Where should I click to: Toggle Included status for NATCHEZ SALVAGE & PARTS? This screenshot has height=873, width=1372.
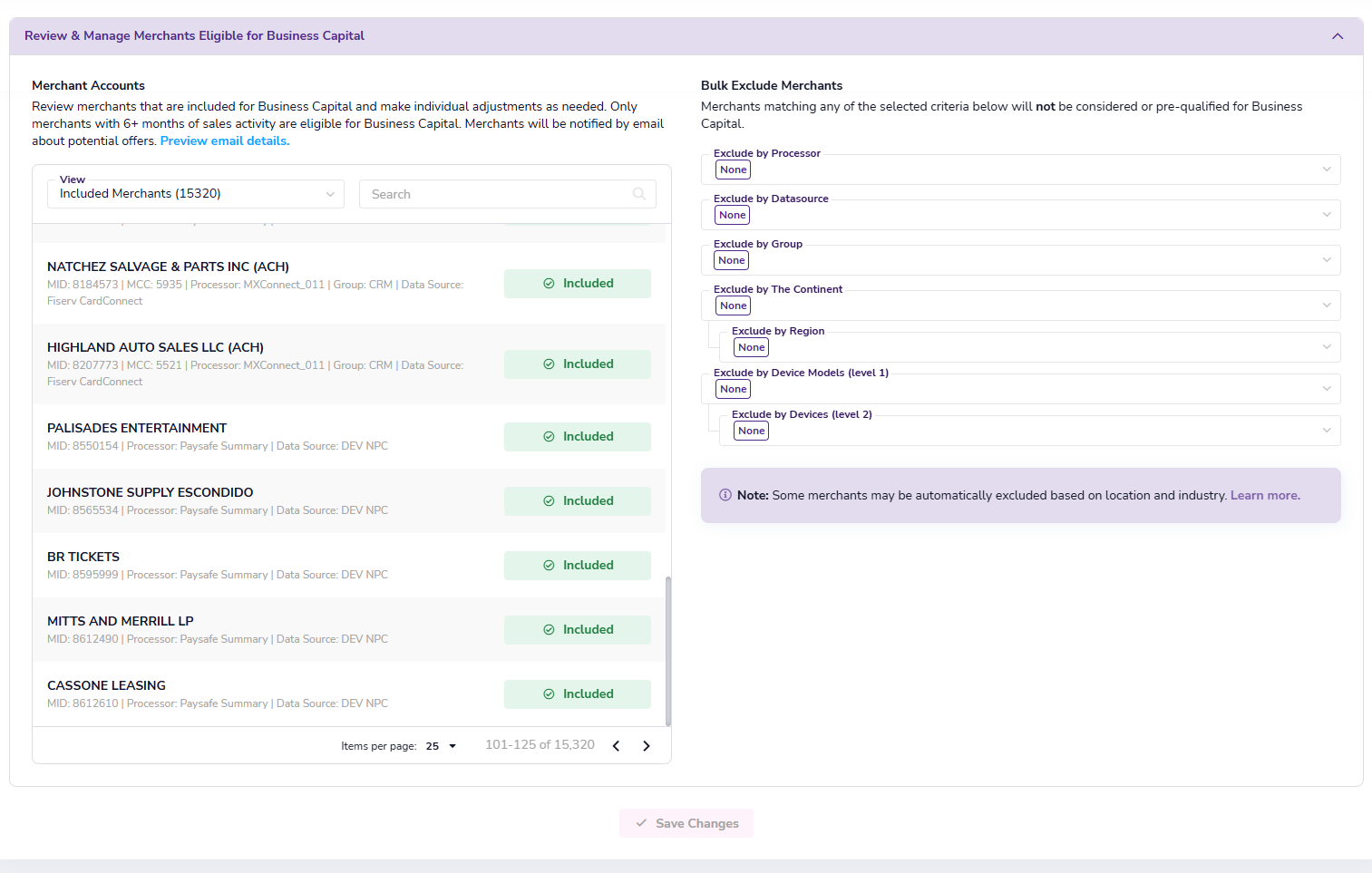pos(577,284)
